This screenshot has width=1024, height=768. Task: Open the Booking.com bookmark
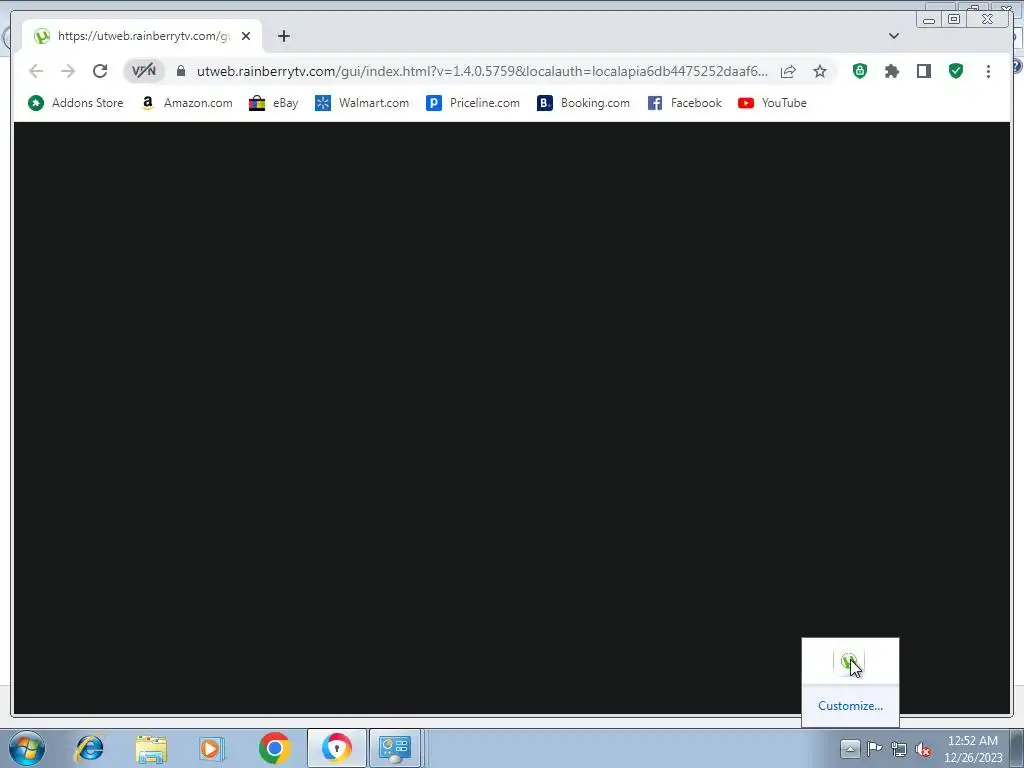[x=584, y=103]
